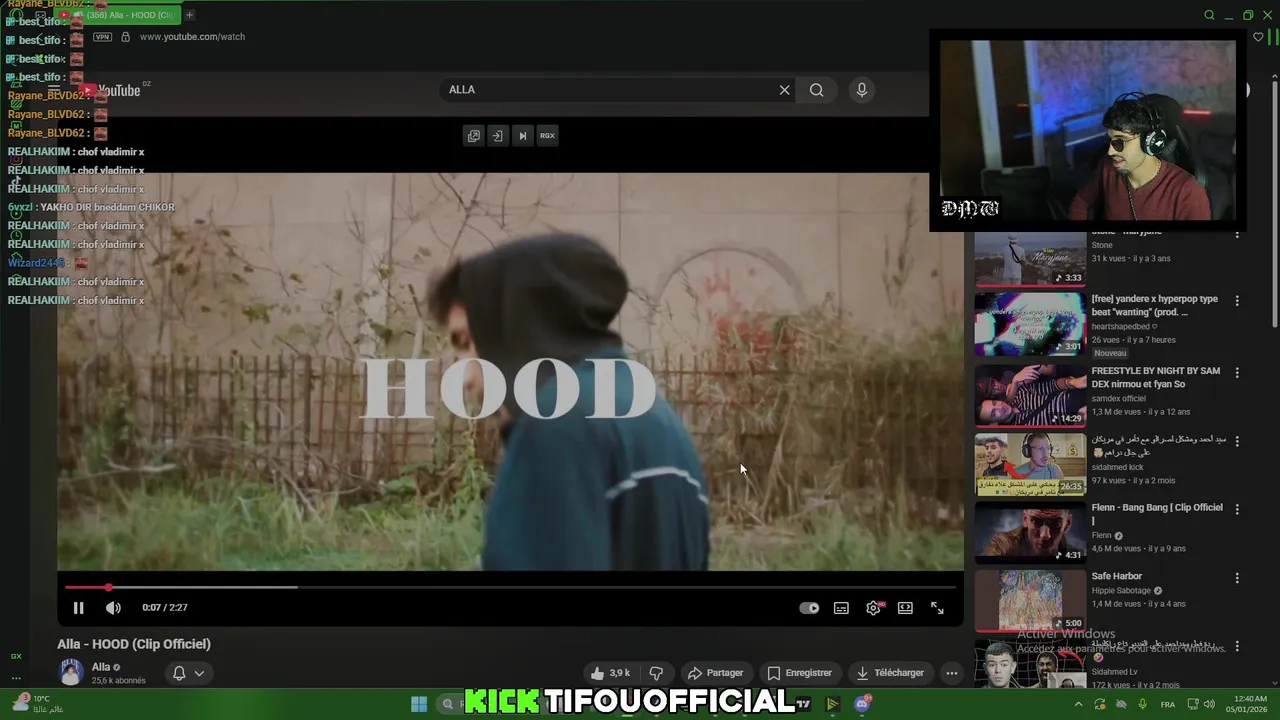The height and width of the screenshot is (720, 1280).
Task: Mute the video player volume
Action: (x=113, y=608)
